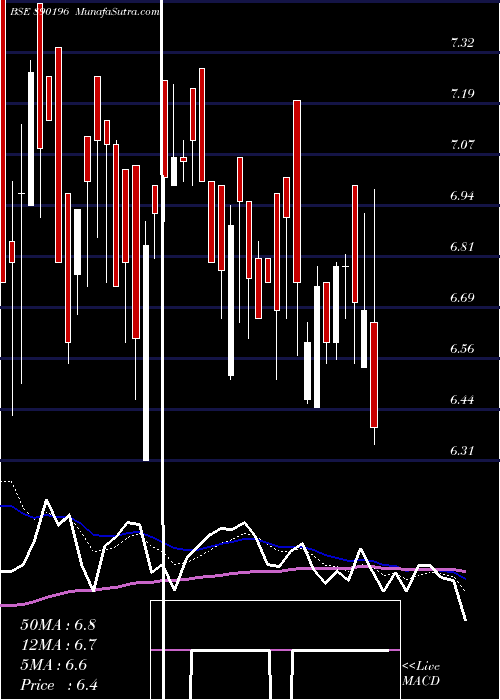Click the 6.31 price axis label
The width and height of the screenshot is (500, 700).
click(462, 450)
